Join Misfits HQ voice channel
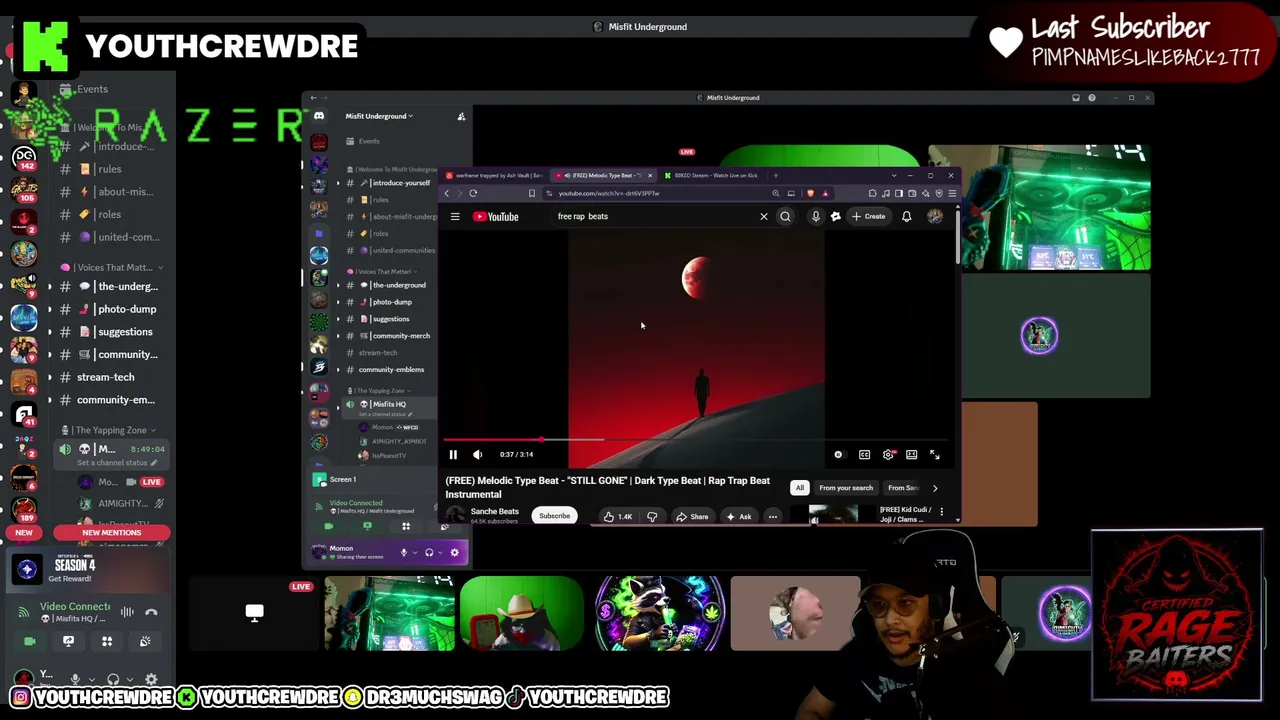 coord(389,404)
